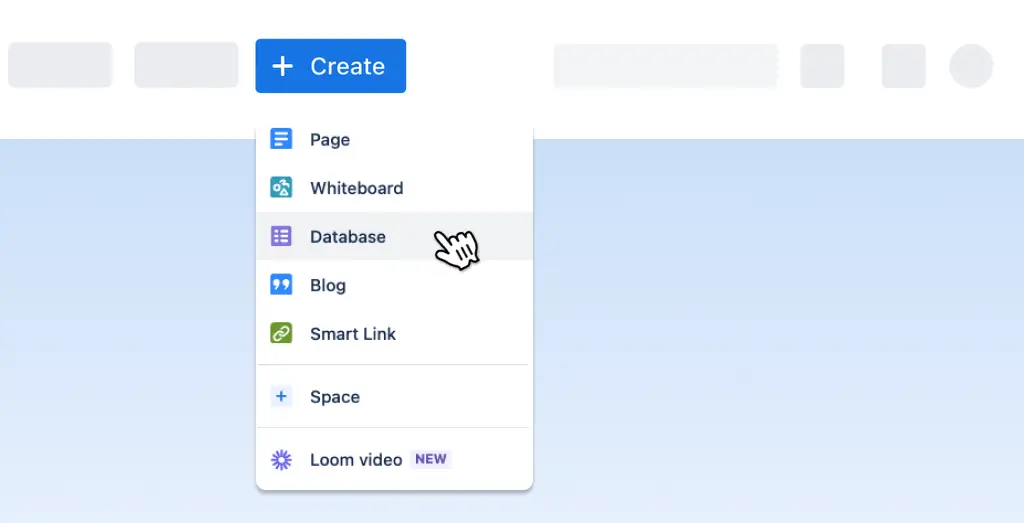Click the plus icon inside Create button
The width and height of the screenshot is (1024, 523).
coord(283,66)
